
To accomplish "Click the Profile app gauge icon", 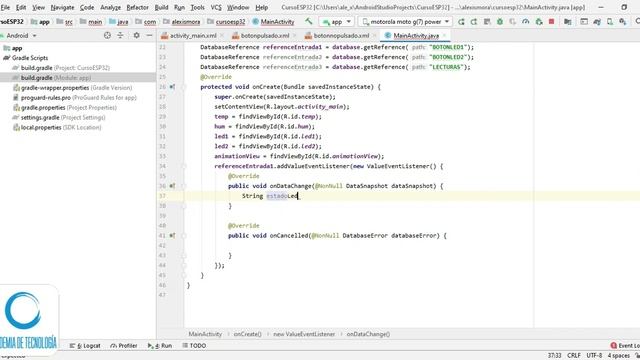I will click(526, 22).
